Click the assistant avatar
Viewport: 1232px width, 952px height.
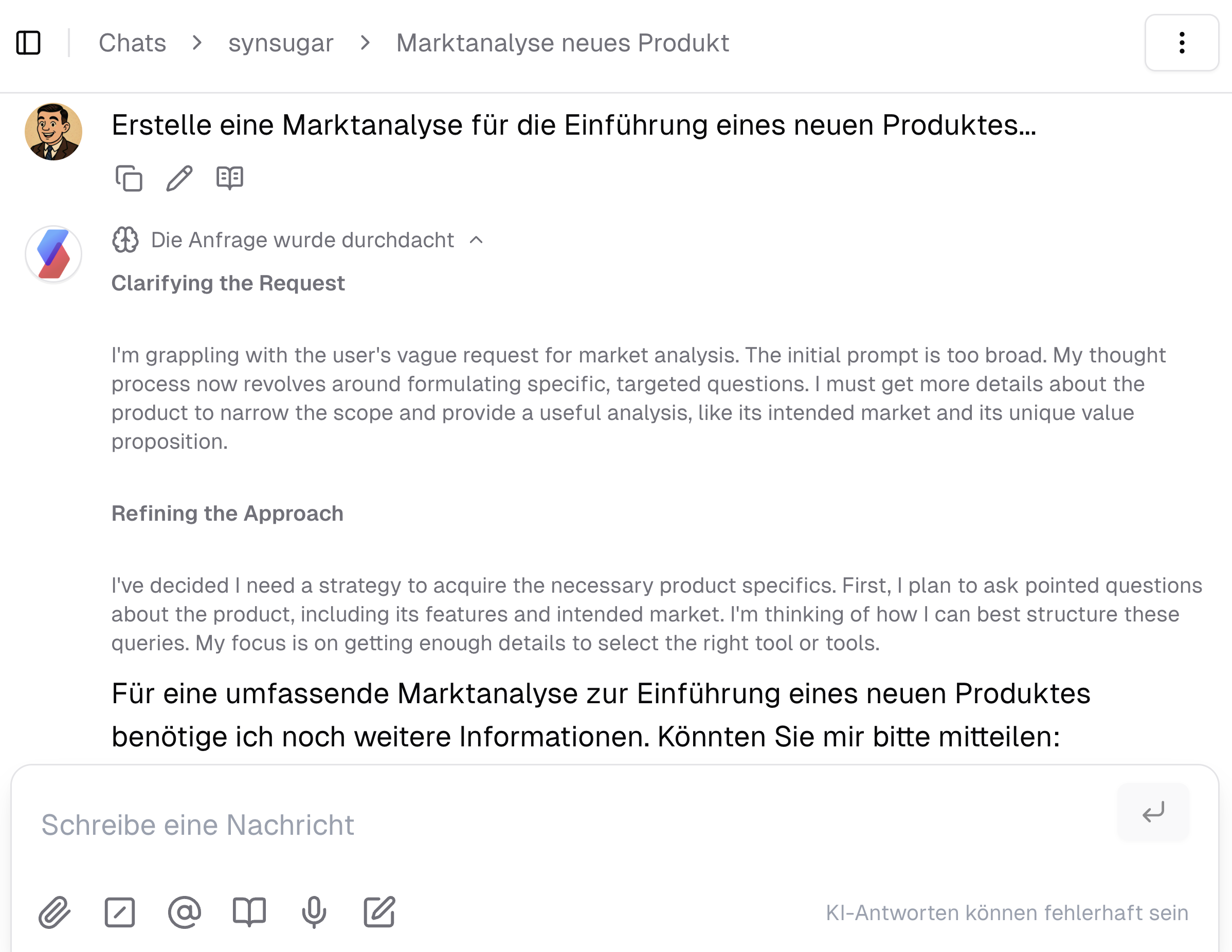coord(53,254)
